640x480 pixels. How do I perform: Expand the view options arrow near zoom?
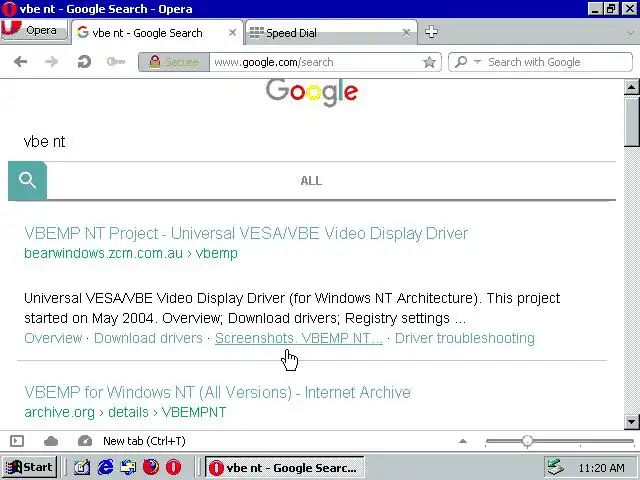(463, 441)
